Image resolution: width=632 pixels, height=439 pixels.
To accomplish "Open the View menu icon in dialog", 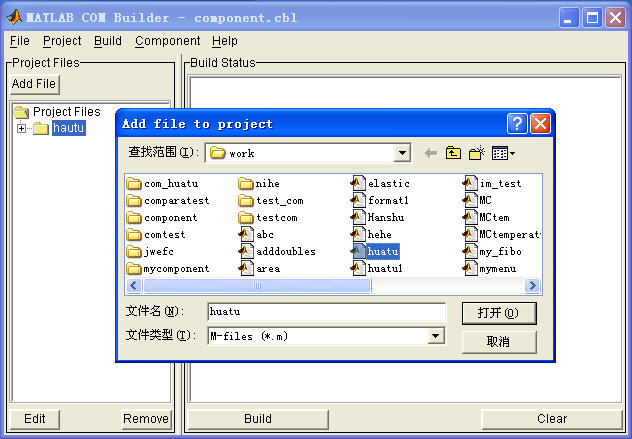I will [503, 153].
